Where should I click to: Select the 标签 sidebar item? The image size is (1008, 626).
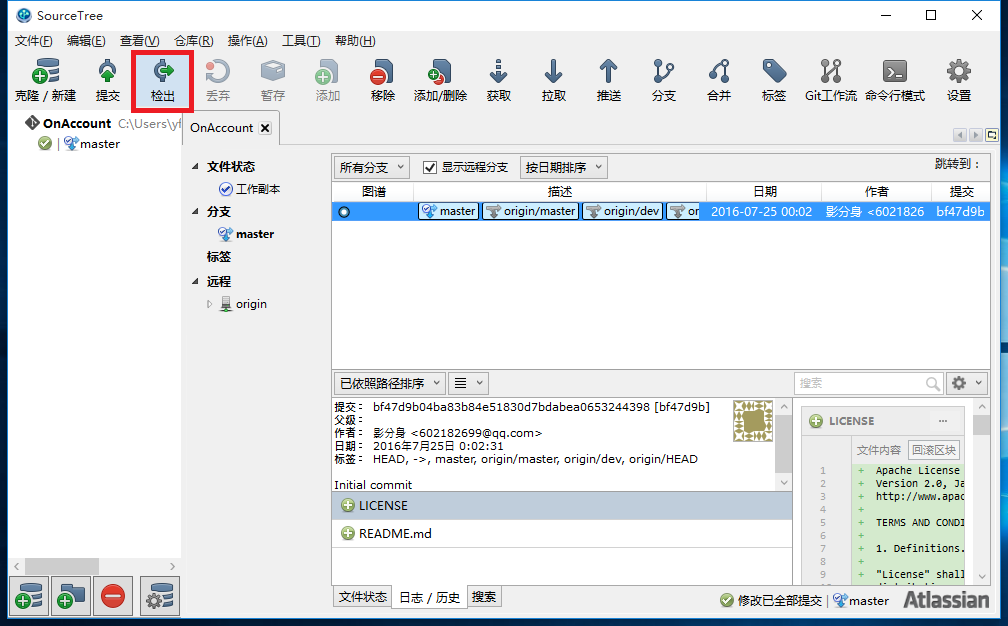click(x=219, y=256)
